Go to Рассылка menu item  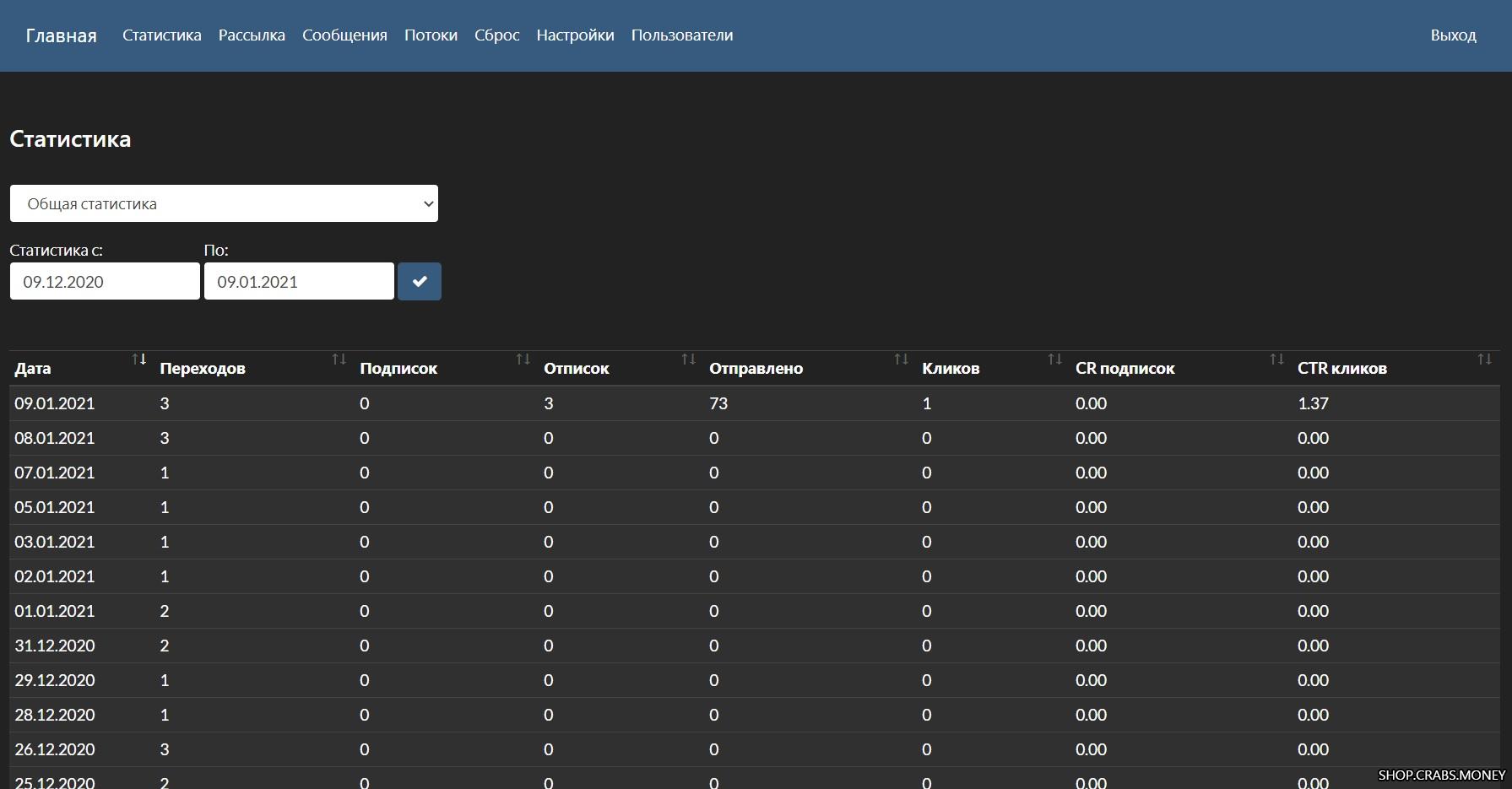point(252,35)
